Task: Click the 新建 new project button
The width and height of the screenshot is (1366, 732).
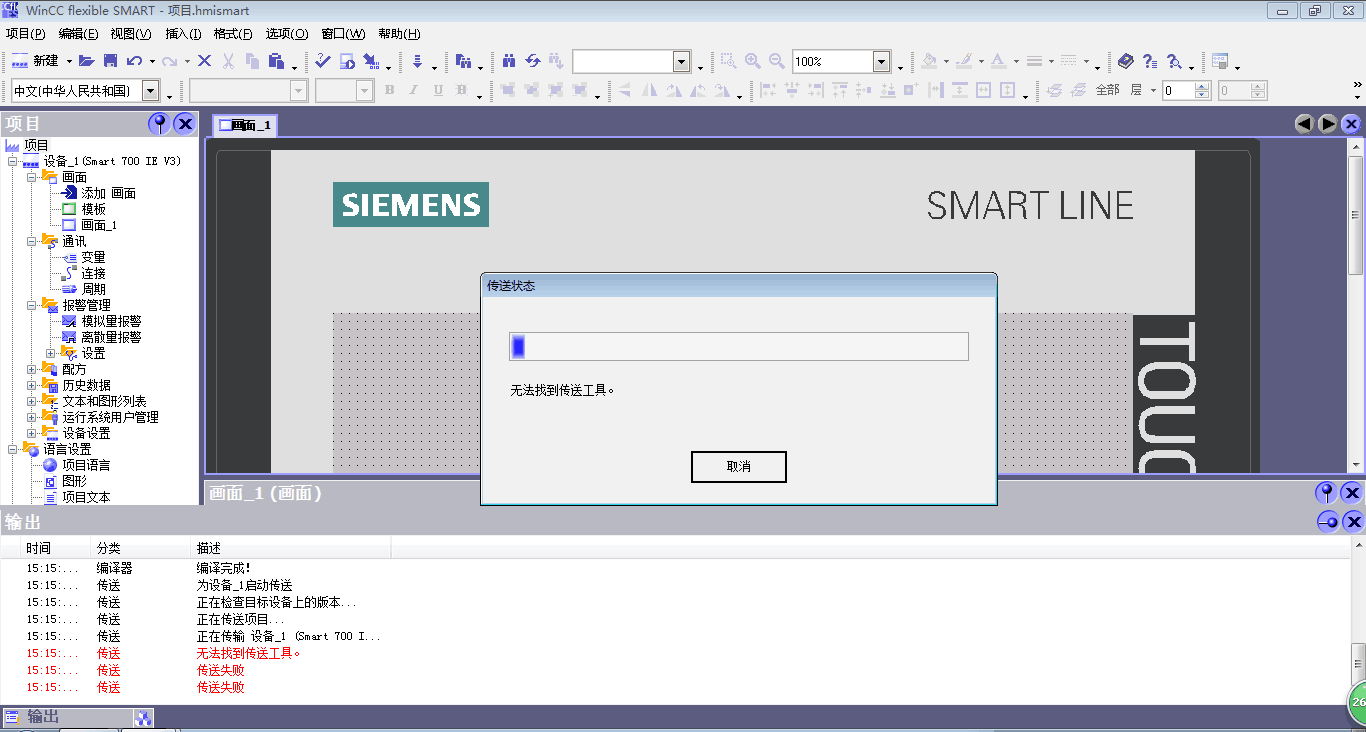Action: (x=36, y=61)
